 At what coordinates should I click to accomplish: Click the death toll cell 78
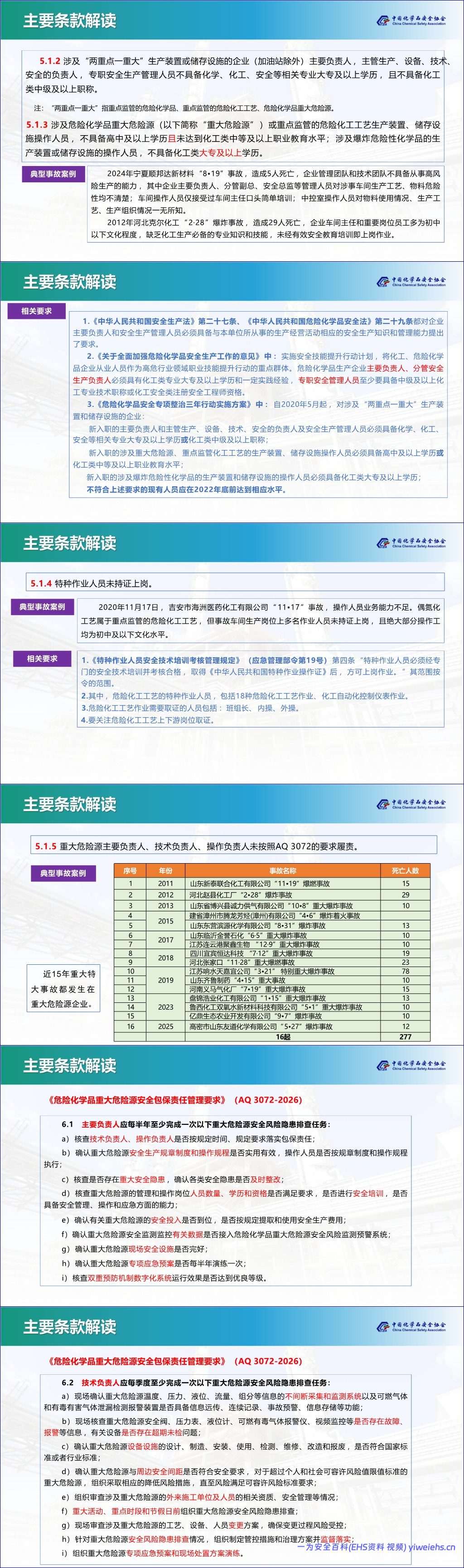pos(406,972)
